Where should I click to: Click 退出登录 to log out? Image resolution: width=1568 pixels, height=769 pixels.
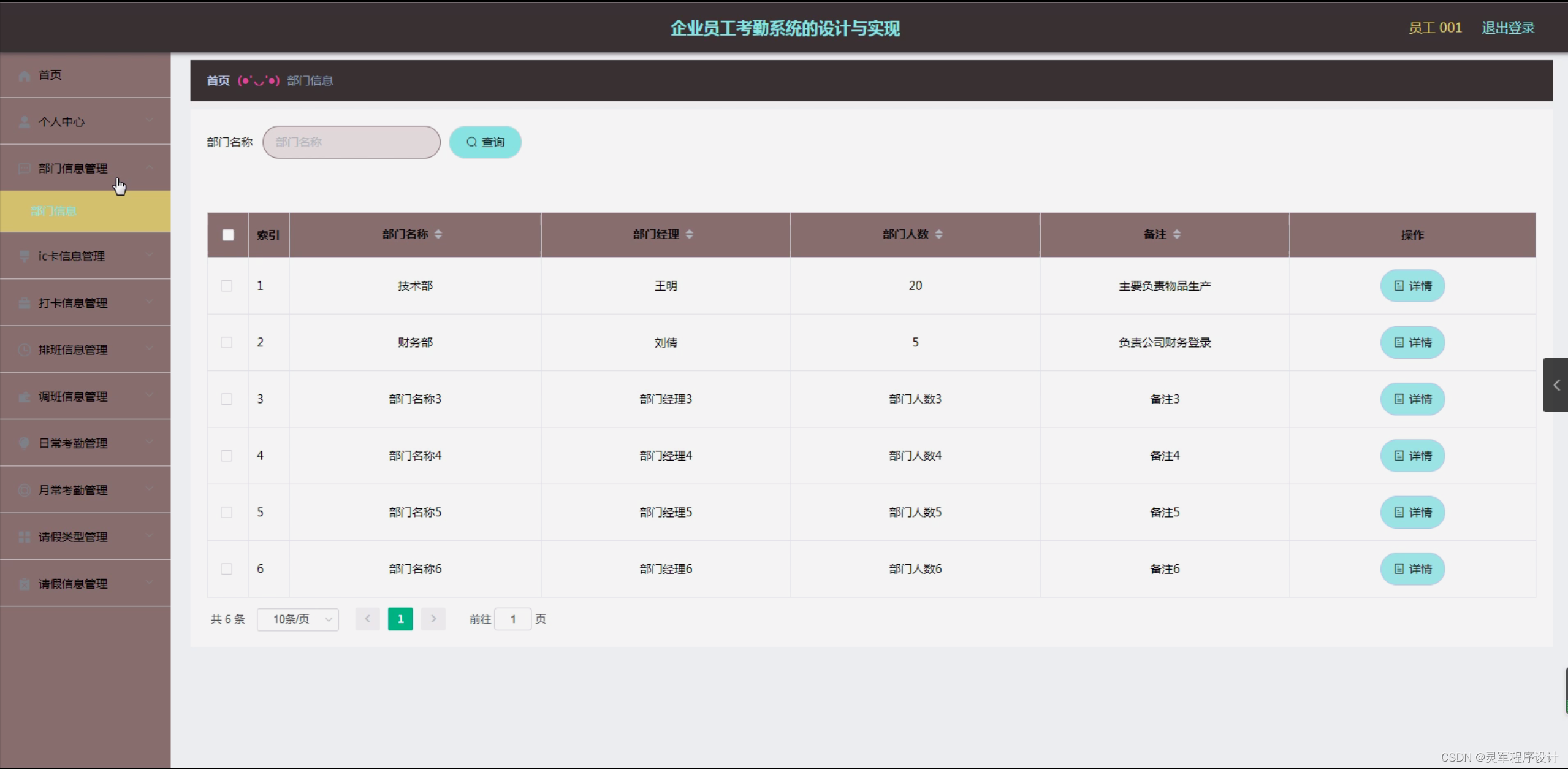point(1507,27)
